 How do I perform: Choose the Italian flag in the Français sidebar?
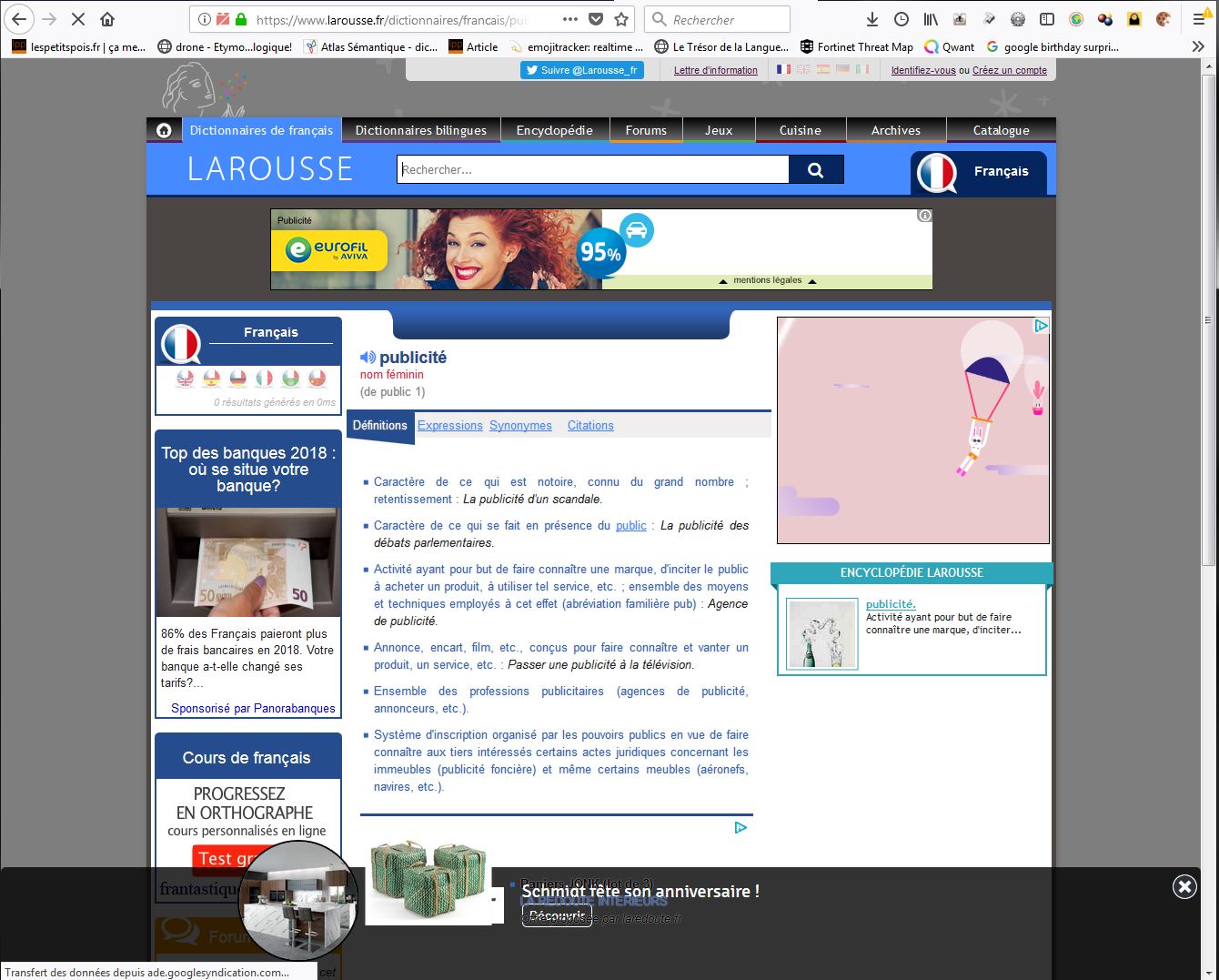click(264, 379)
